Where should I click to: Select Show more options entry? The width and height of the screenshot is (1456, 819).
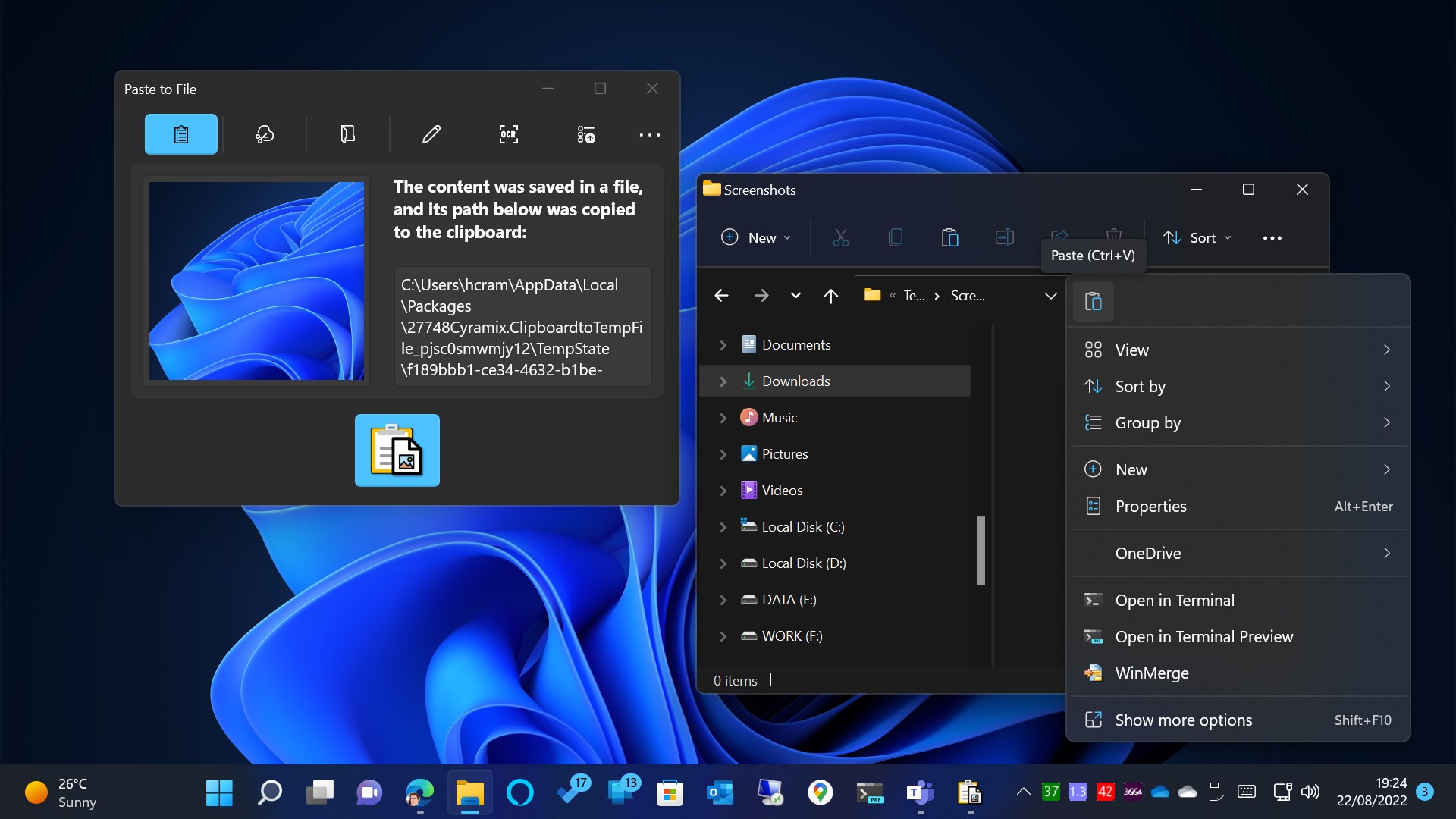coord(1183,720)
